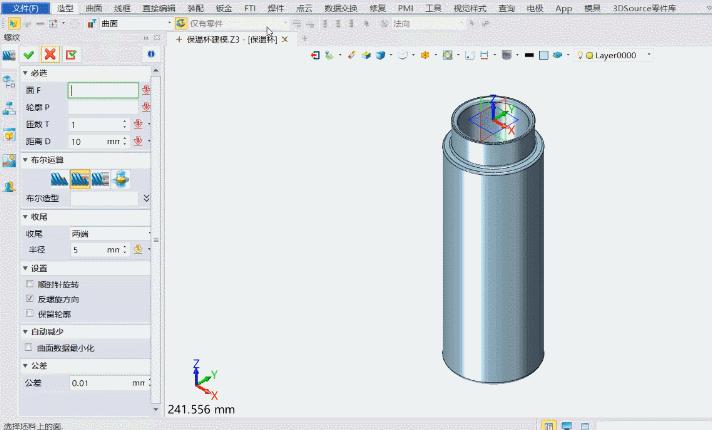Collapse the 自动减少 section
The height and width of the screenshot is (430, 712).
pos(25,331)
